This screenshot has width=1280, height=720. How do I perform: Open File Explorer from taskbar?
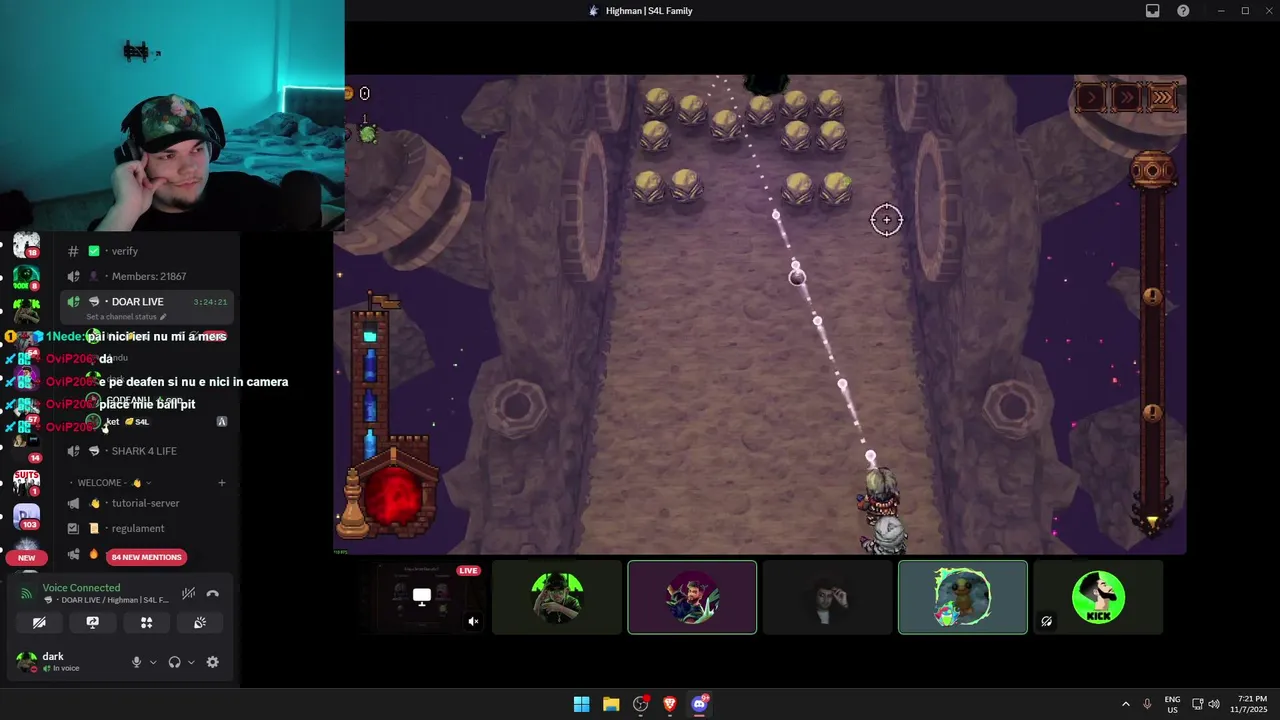[x=611, y=704]
